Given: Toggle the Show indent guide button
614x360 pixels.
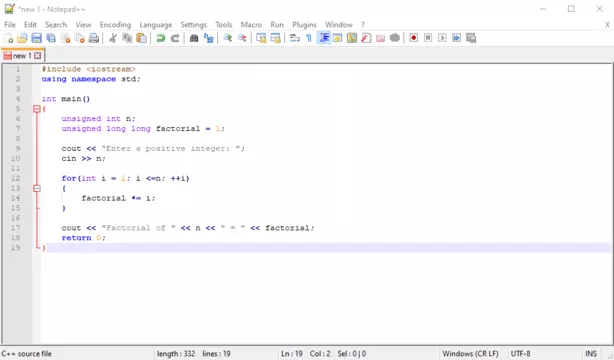Looking at the screenshot, I should pos(324,38).
